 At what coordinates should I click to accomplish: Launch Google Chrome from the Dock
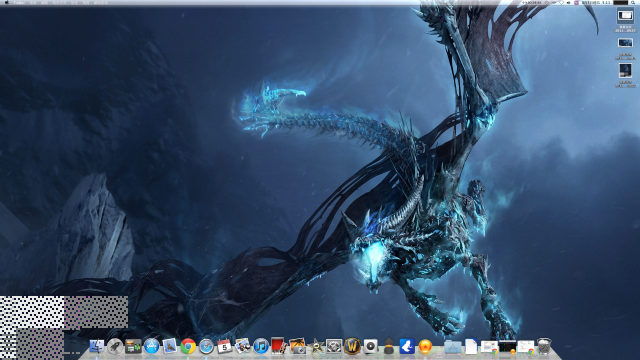pyautogui.click(x=188, y=347)
